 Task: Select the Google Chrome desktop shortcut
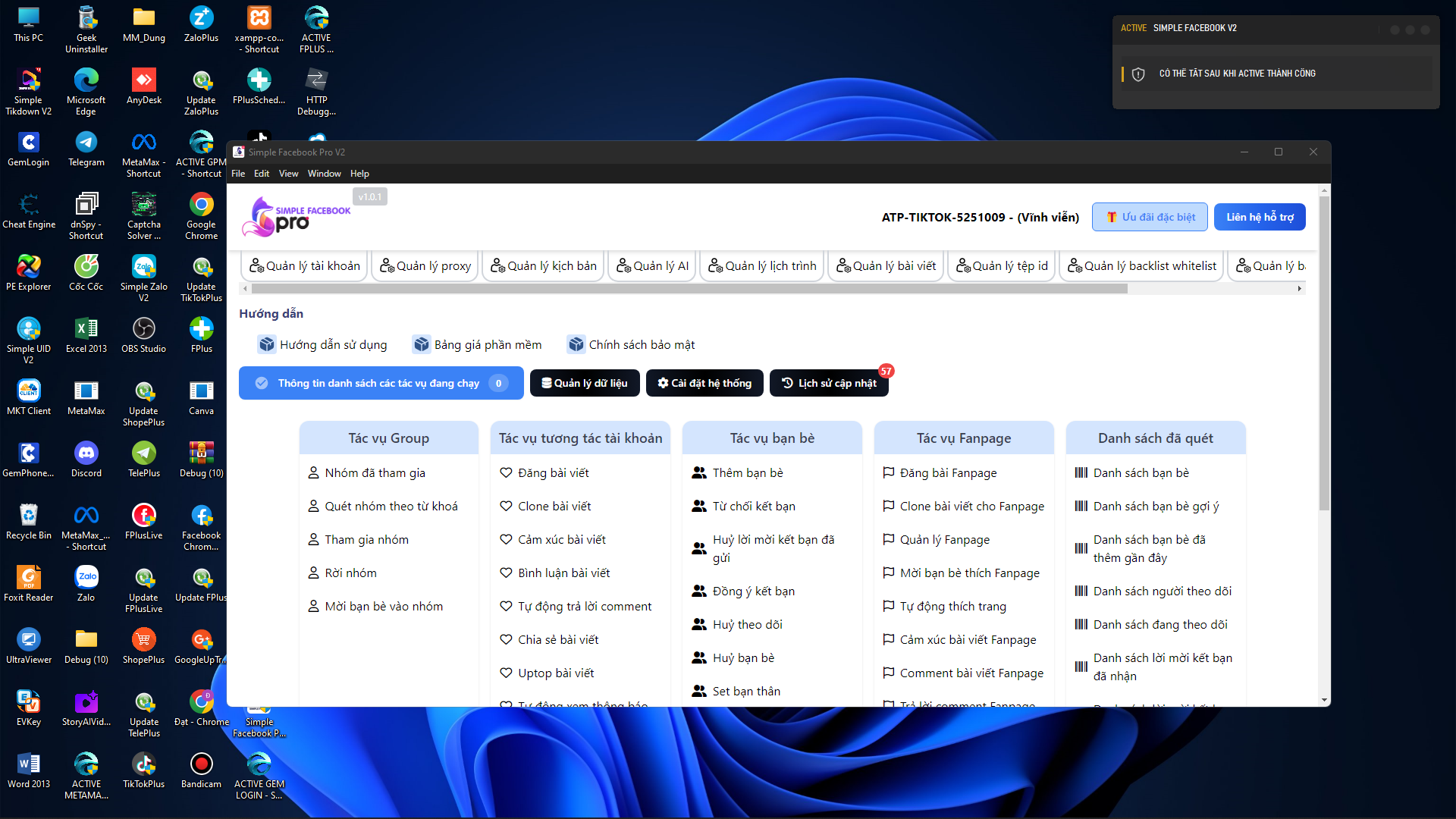[201, 216]
